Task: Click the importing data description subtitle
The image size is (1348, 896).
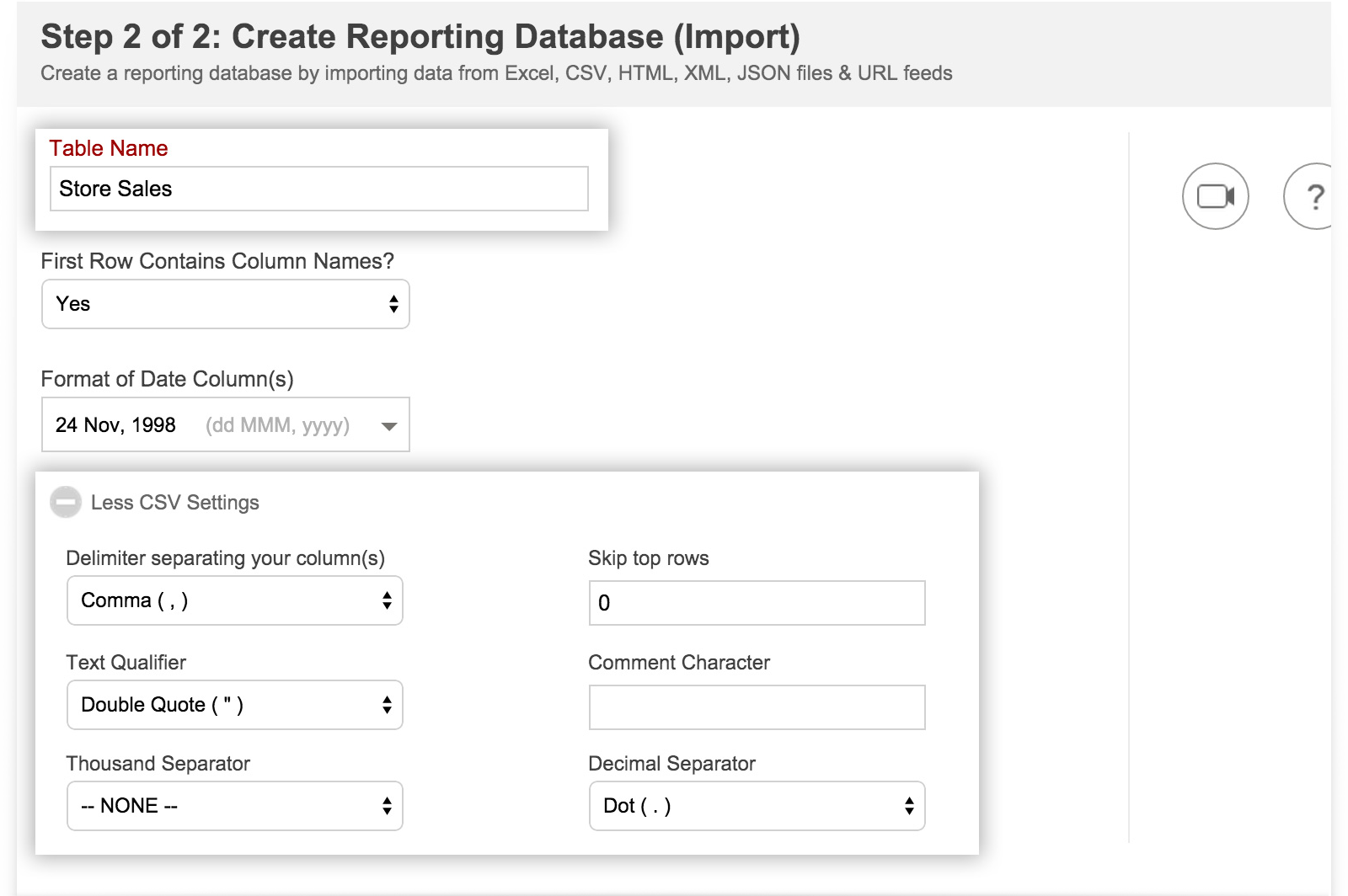Action: pyautogui.click(x=496, y=73)
